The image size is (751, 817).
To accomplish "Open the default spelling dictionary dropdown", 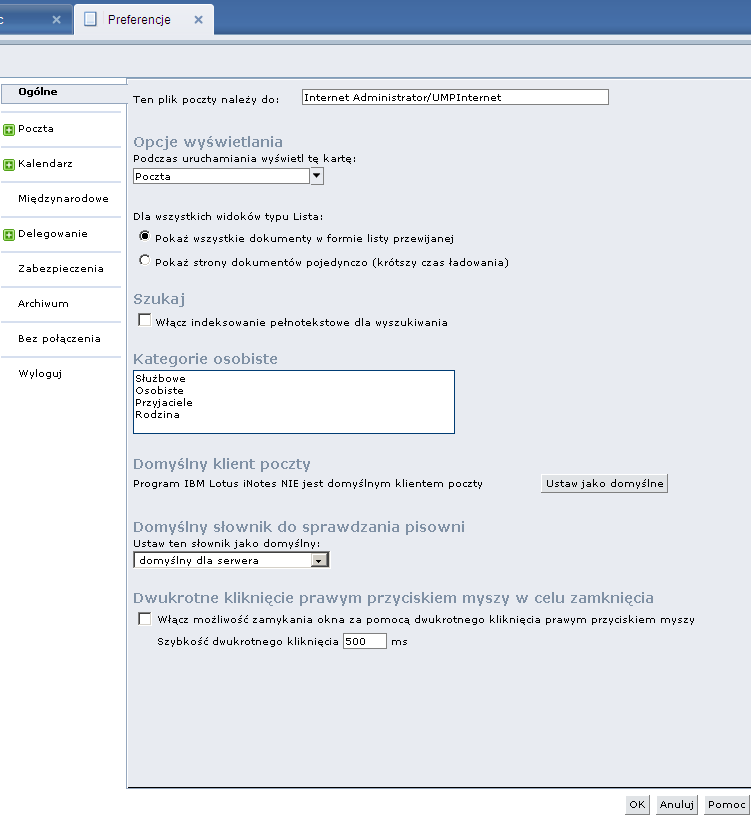I will (231, 560).
